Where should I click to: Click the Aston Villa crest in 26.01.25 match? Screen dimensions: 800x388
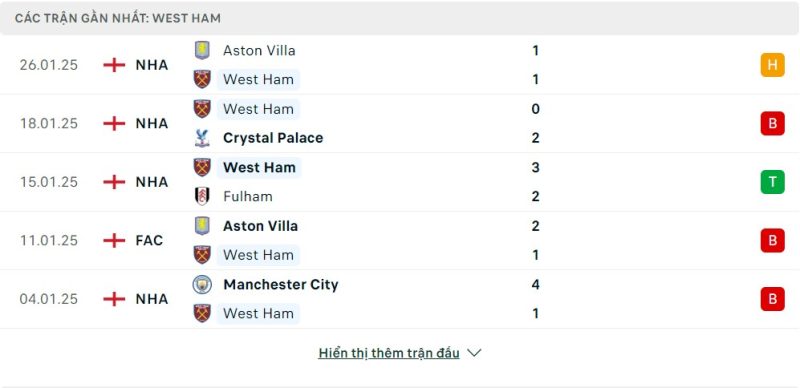pyautogui.click(x=202, y=51)
